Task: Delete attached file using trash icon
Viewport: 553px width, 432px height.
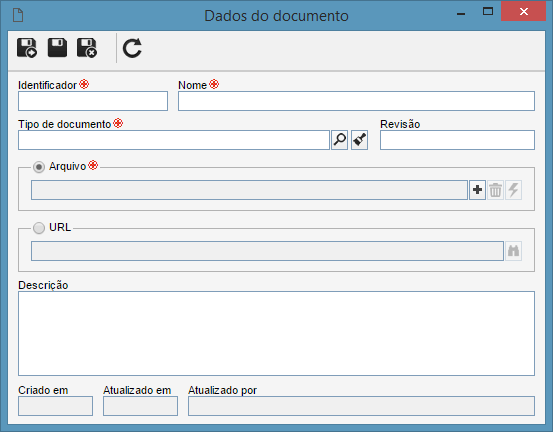Action: (496, 190)
